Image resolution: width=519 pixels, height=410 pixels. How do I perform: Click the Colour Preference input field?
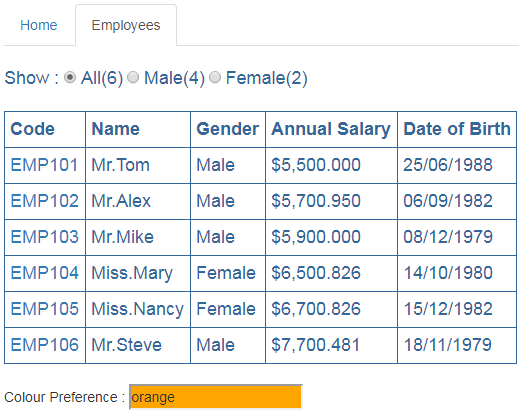(216, 397)
